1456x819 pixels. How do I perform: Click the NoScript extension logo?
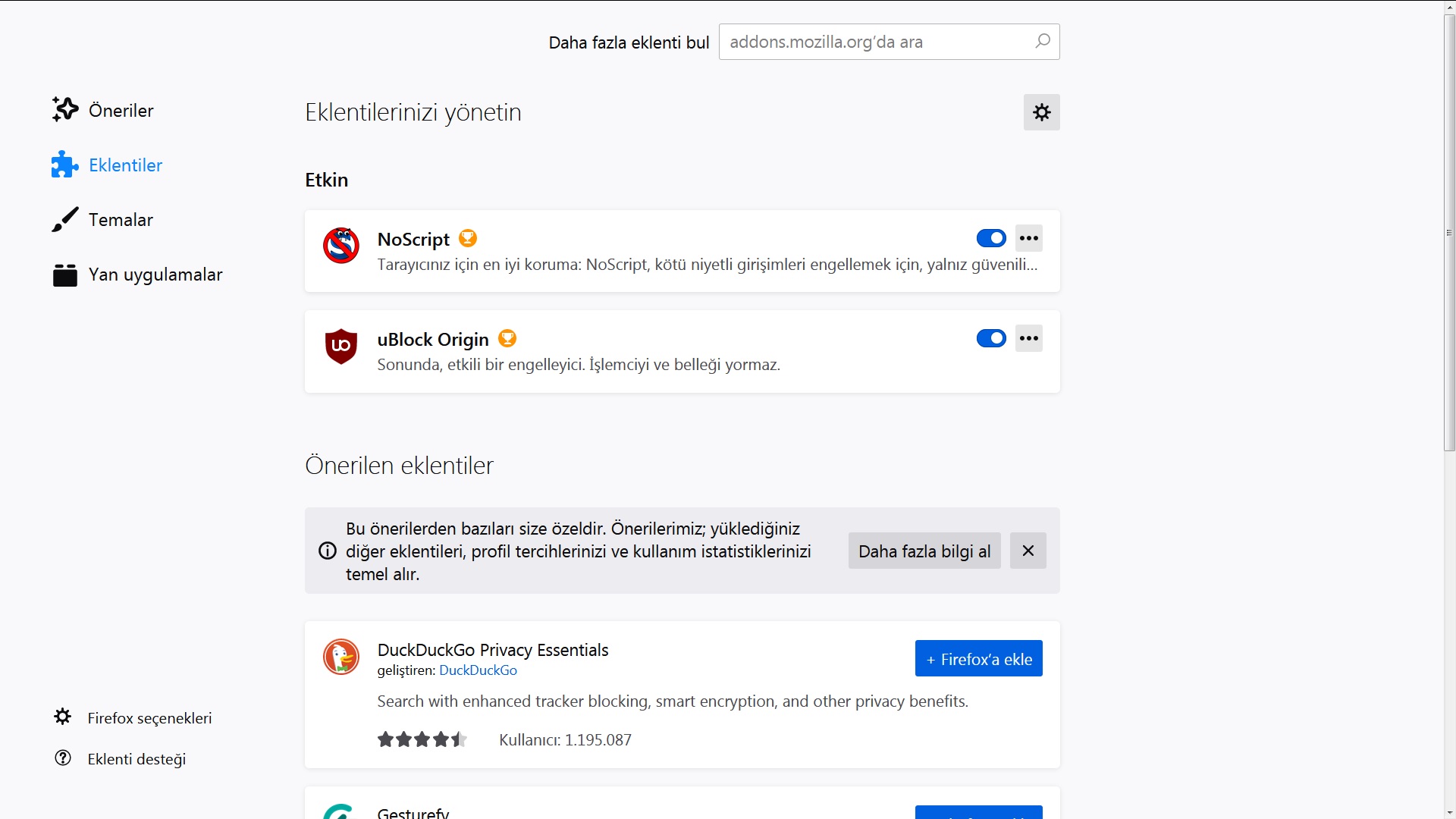tap(341, 245)
